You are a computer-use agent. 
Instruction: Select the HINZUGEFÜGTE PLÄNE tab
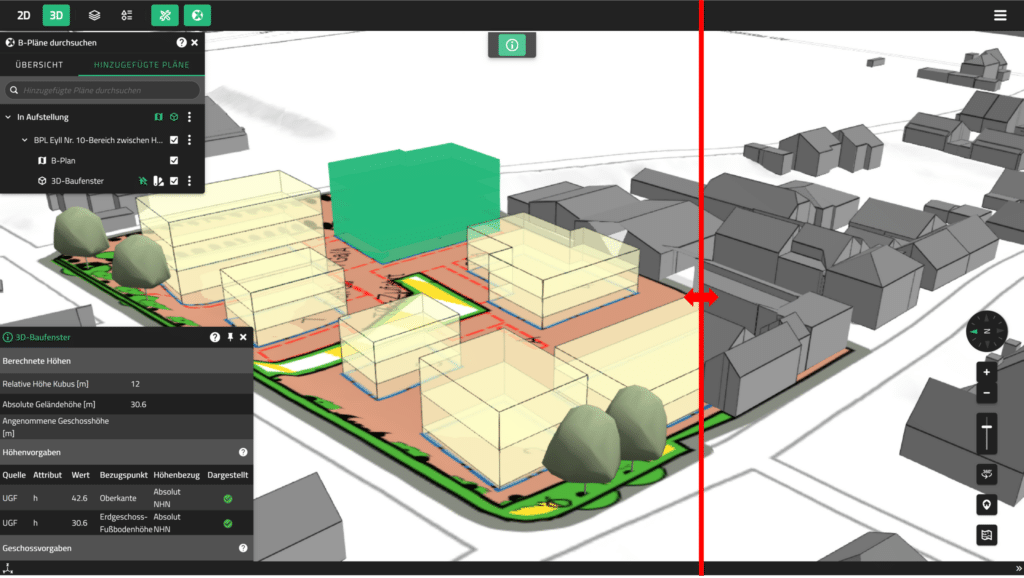coord(142,65)
